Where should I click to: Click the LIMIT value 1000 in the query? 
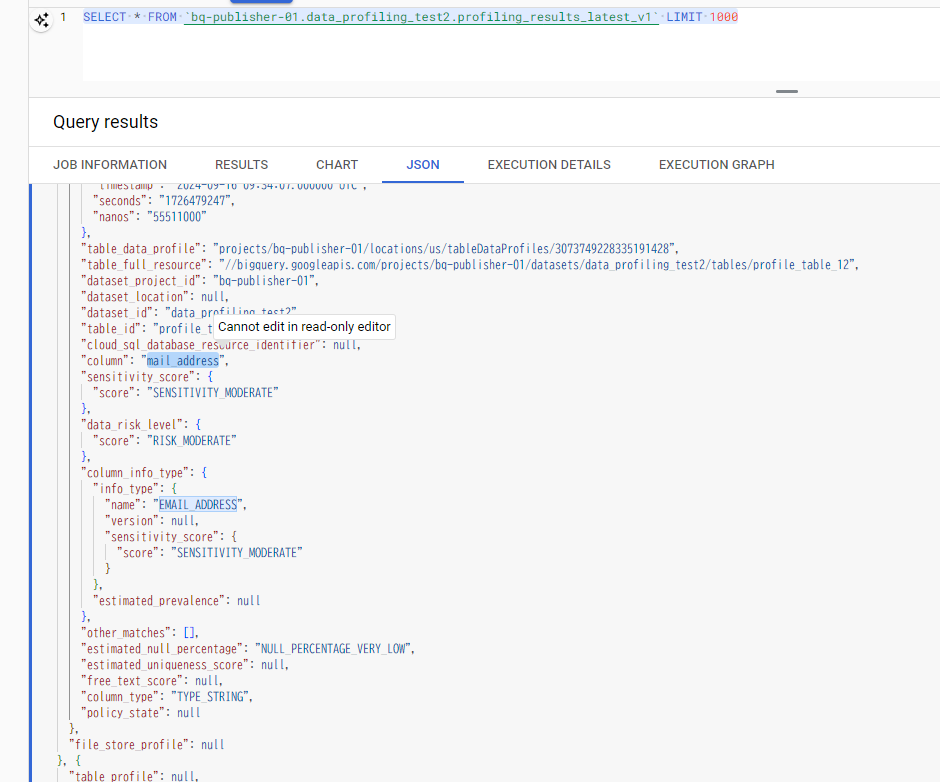[x=724, y=17]
